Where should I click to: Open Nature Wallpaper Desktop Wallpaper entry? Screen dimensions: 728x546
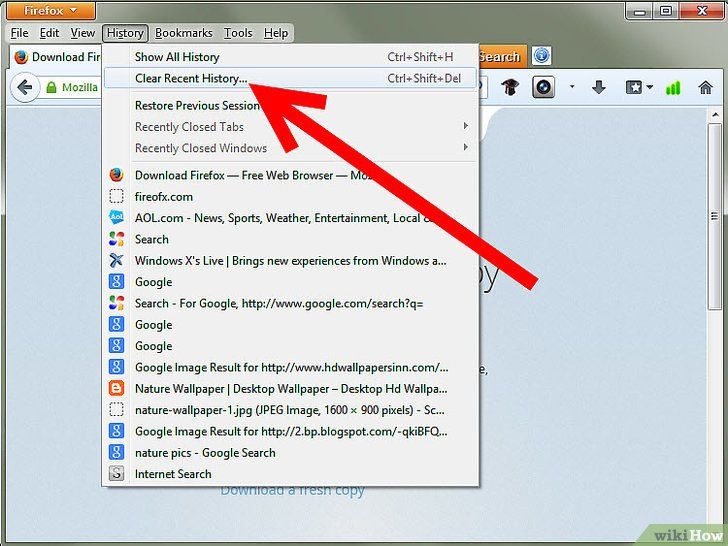[290, 389]
